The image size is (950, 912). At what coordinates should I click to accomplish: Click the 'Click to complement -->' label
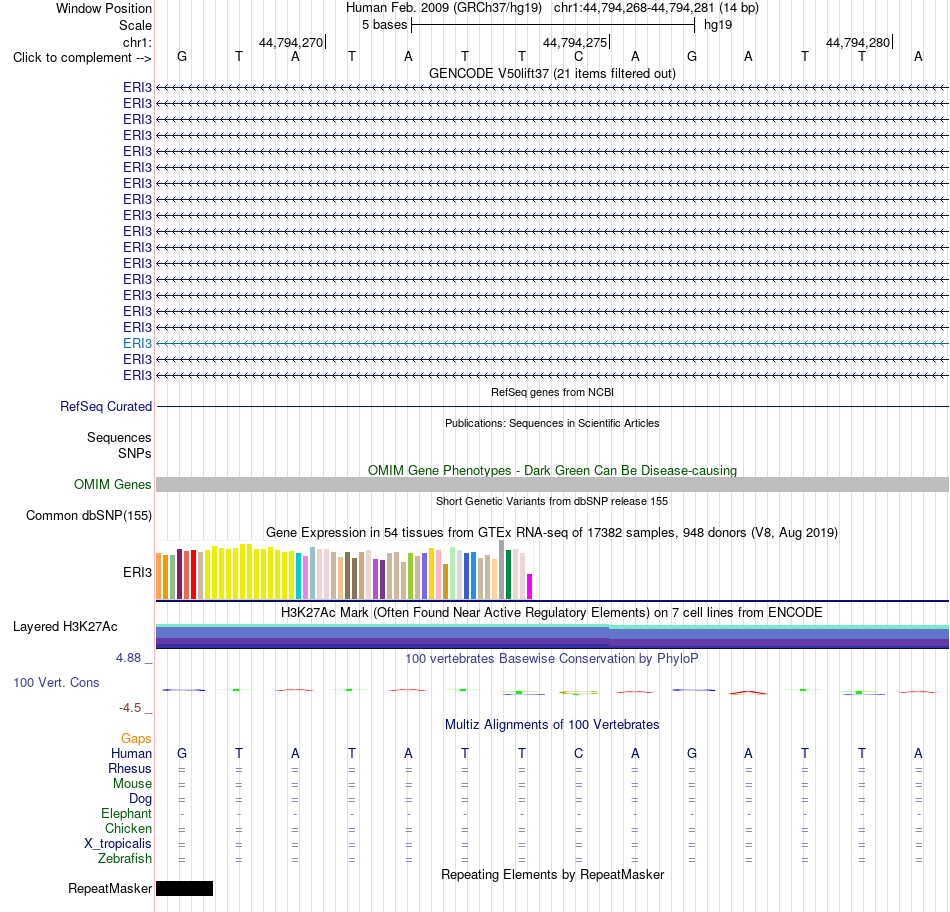click(82, 58)
